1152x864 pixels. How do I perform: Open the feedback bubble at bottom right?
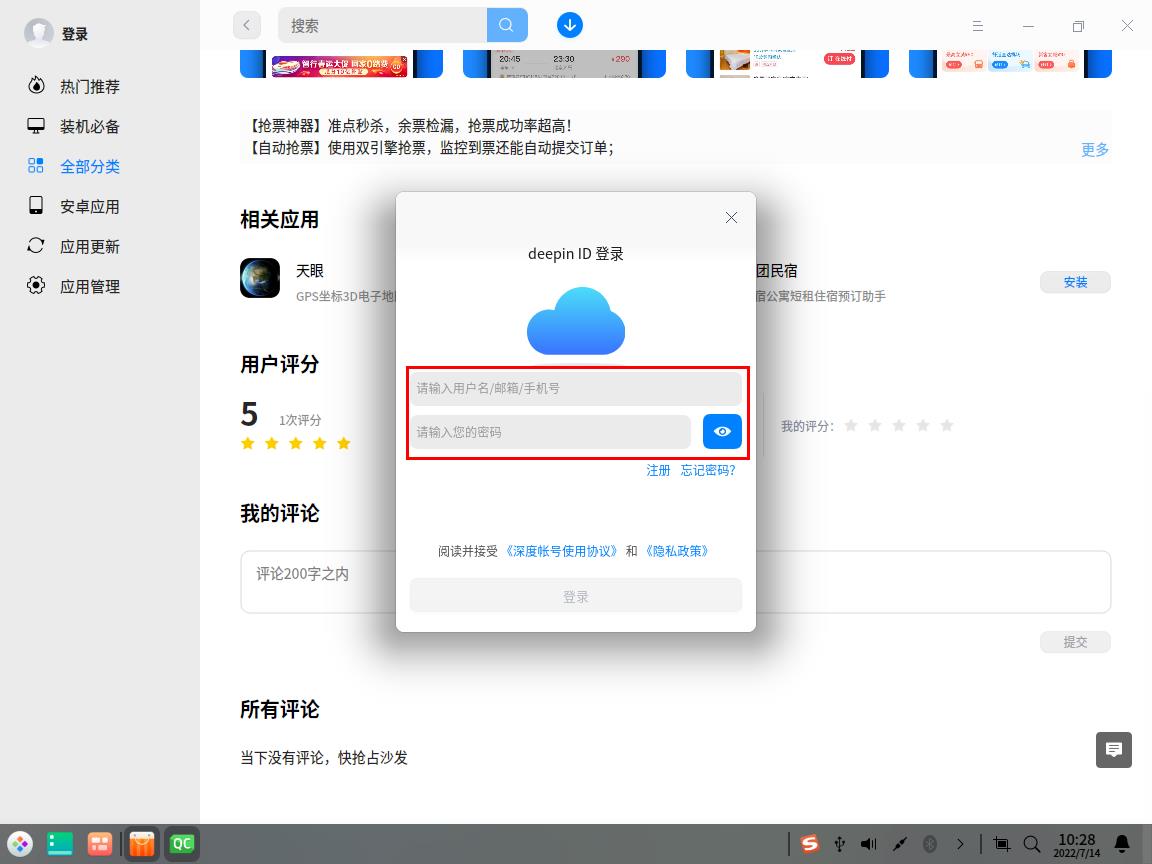click(x=1113, y=748)
